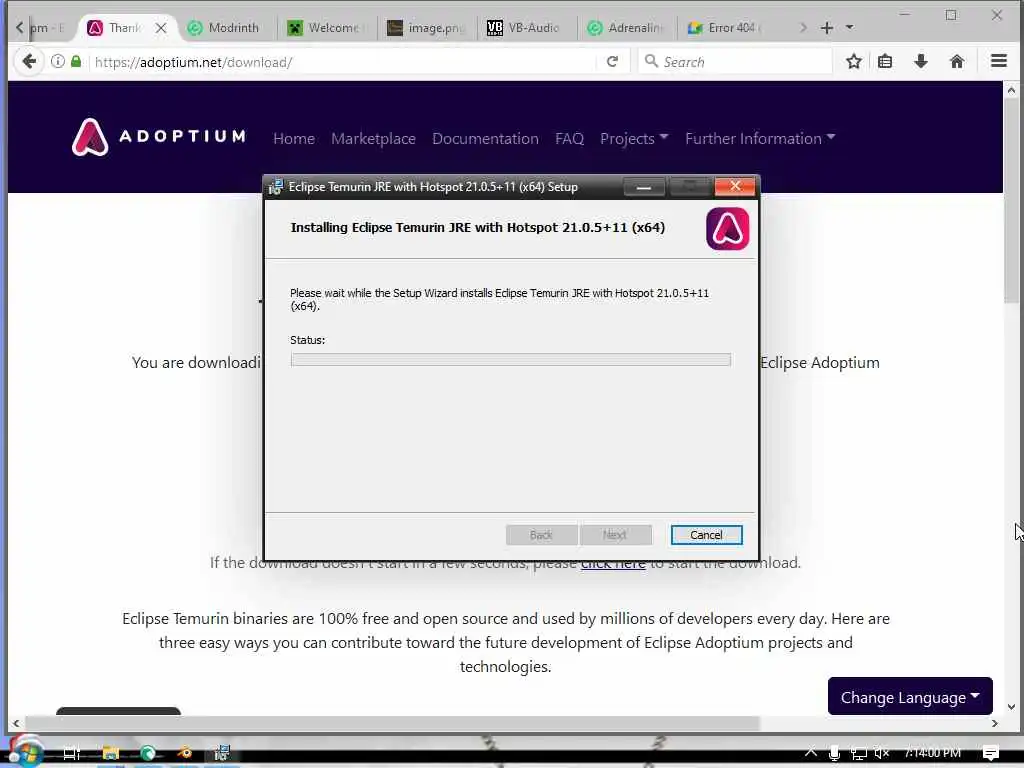Switch to the Adrenaline tab
This screenshot has height=768, width=1024.
coord(627,27)
